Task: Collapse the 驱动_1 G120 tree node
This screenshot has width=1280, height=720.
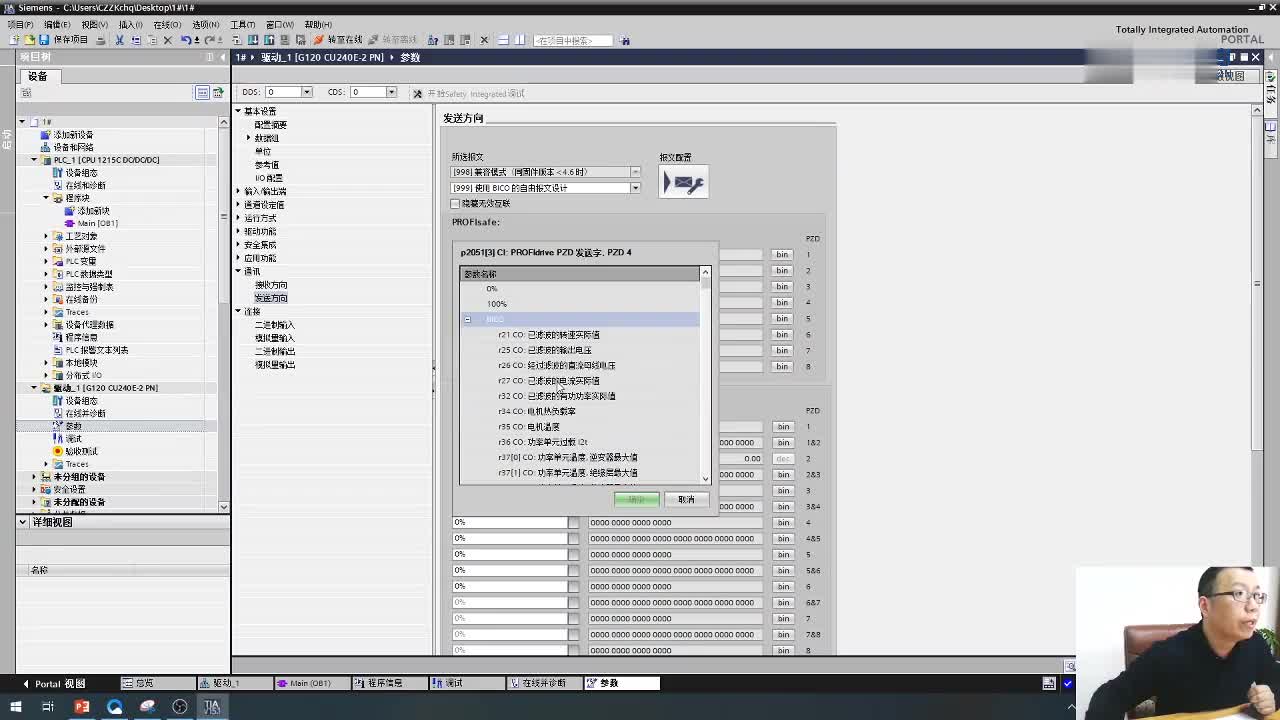Action: click(34, 388)
